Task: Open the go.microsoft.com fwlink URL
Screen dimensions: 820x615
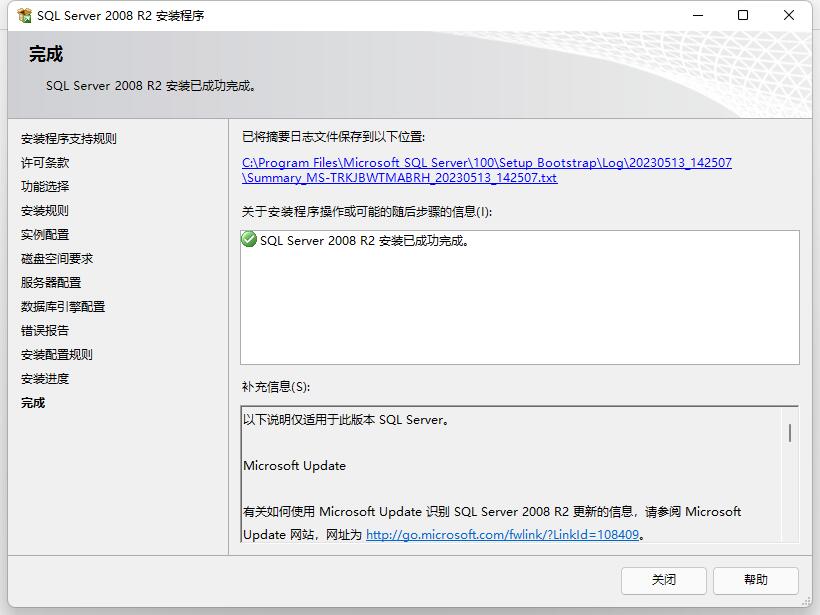Action: 503,534
